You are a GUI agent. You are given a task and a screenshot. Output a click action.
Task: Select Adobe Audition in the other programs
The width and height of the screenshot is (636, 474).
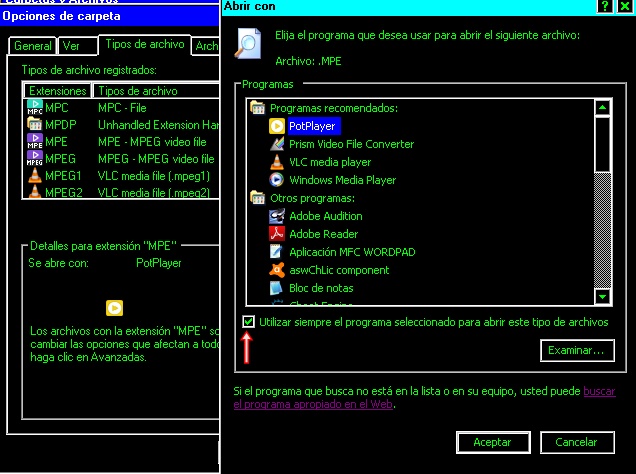coord(326,216)
